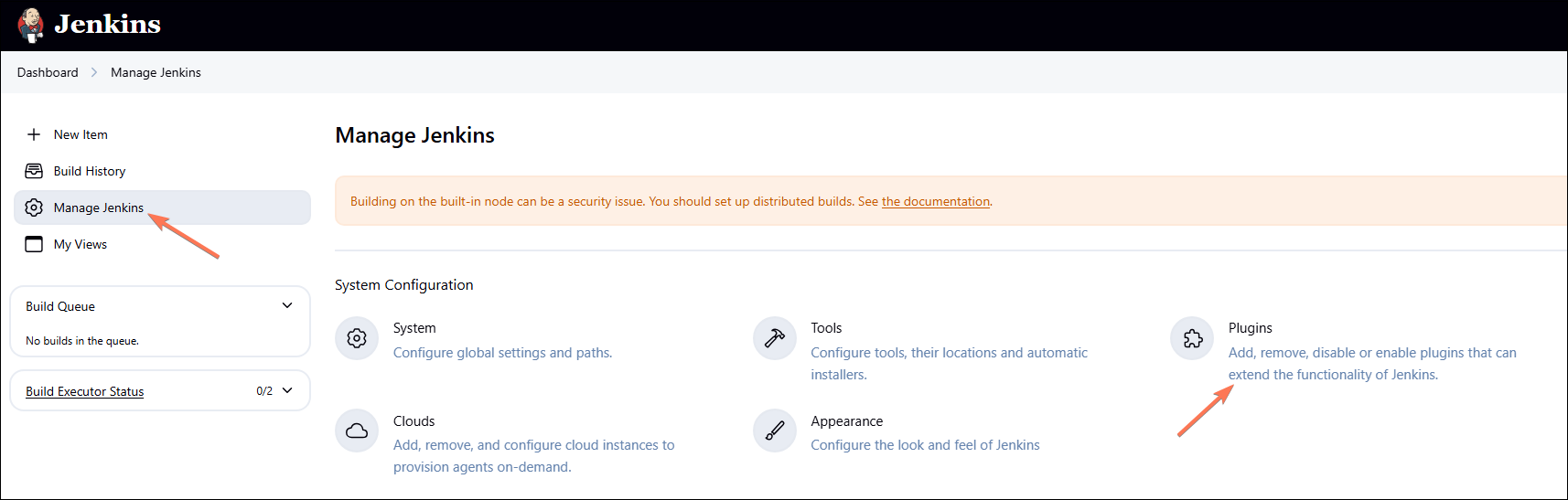The width and height of the screenshot is (1568, 500).
Task: Click the breadcrumb chevron after Dashboard
Action: pos(94,72)
